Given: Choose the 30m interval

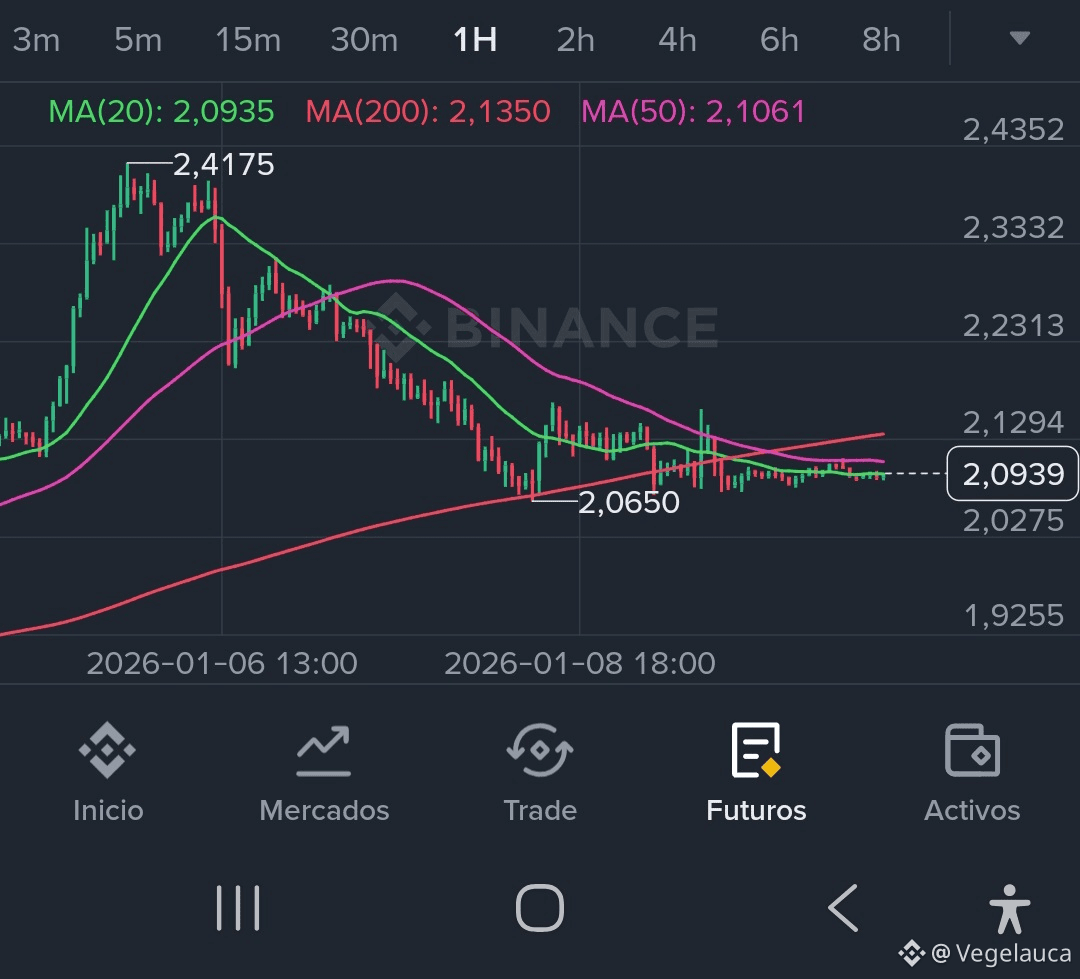Looking at the screenshot, I should [x=364, y=40].
